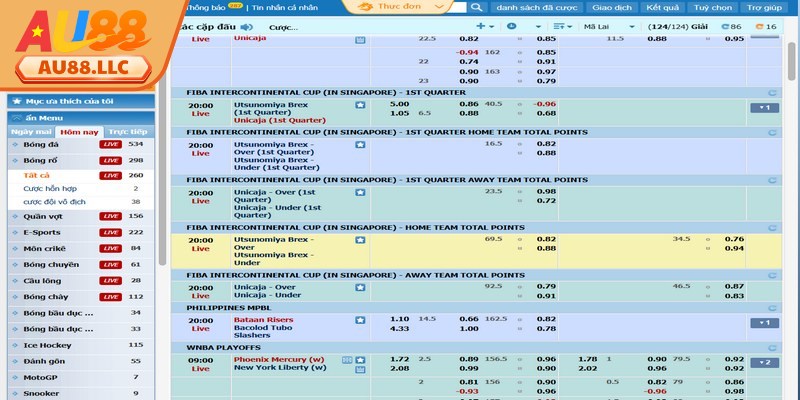The height and width of the screenshot is (400, 800).
Task: Refresh the PHILIPPINES MPBL section
Action: (772, 308)
